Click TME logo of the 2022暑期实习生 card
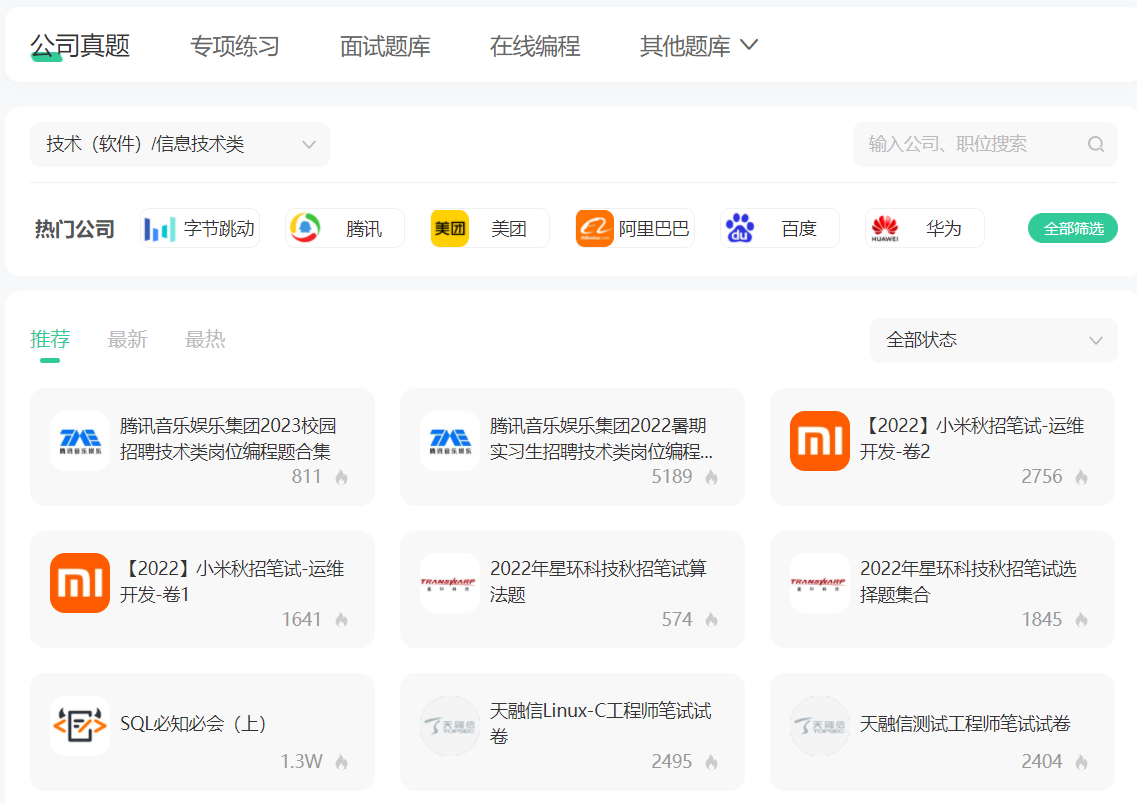1137x804 pixels. click(x=450, y=441)
